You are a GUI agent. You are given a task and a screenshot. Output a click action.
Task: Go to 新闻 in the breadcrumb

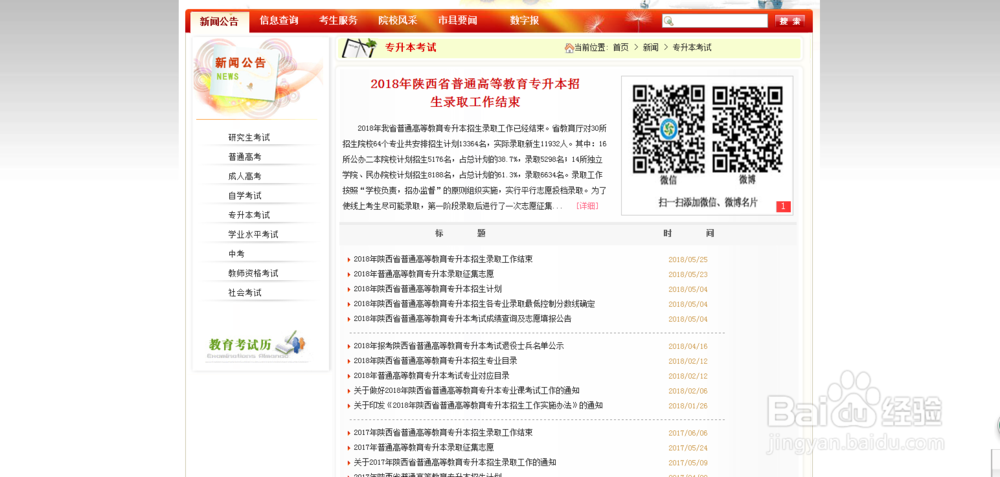651,48
